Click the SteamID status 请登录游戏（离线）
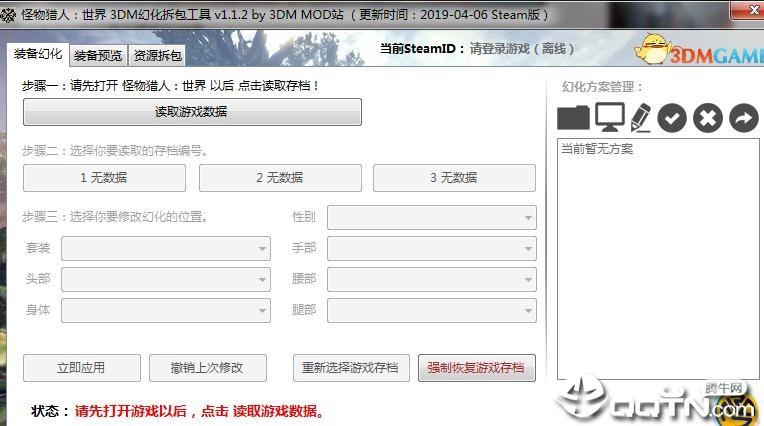This screenshot has height=426, width=764. (x=522, y=49)
